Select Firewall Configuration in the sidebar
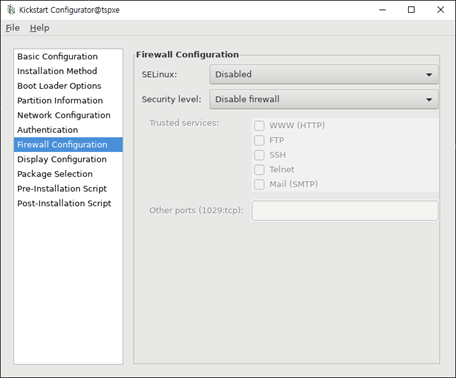 pyautogui.click(x=68, y=144)
